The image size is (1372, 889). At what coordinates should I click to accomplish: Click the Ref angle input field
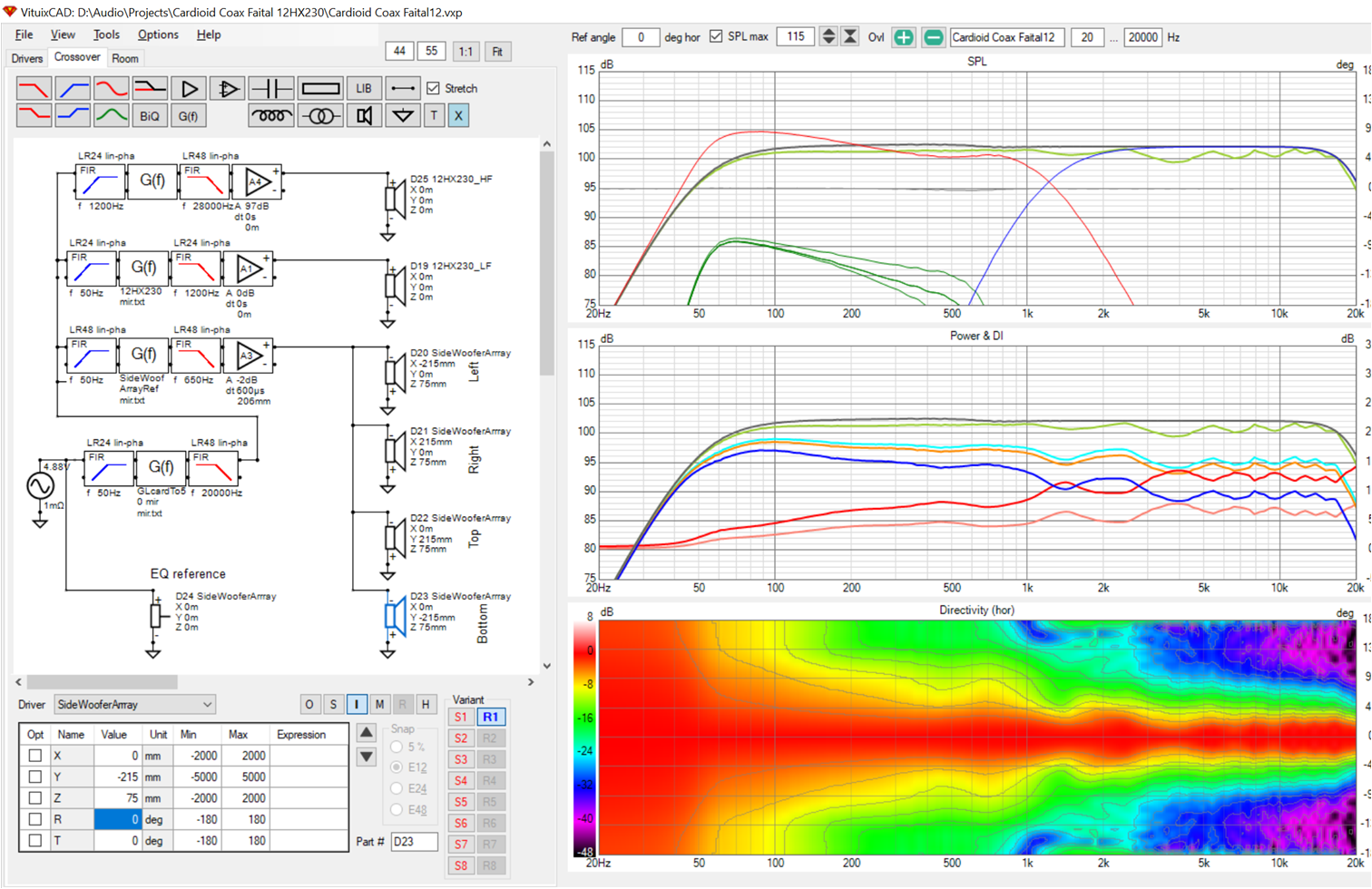(641, 37)
